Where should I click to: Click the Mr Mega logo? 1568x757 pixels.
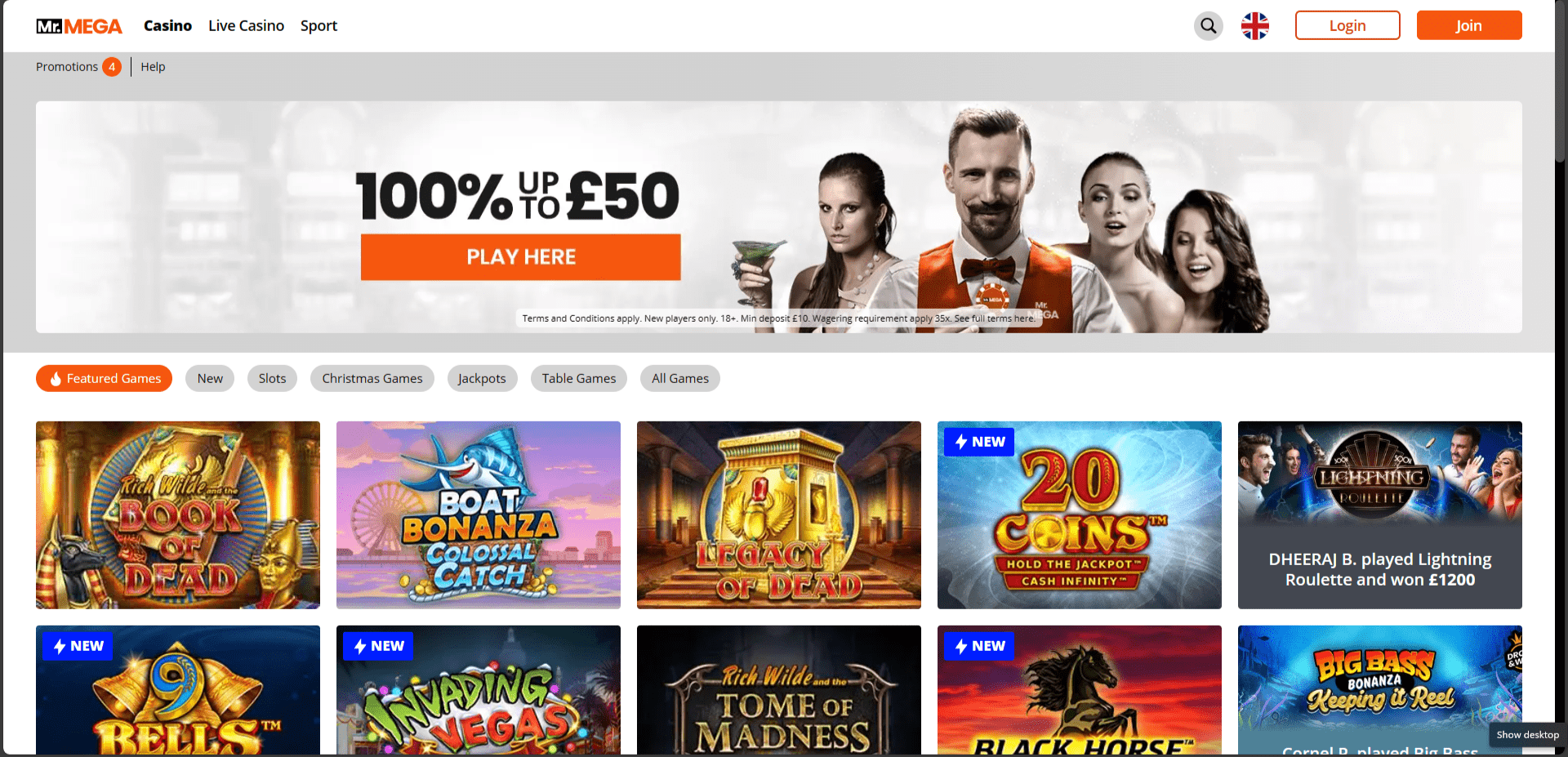[79, 26]
